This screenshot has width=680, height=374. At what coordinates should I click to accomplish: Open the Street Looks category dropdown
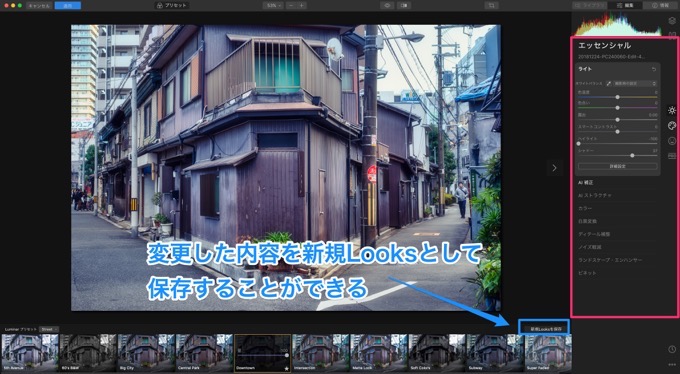point(49,329)
